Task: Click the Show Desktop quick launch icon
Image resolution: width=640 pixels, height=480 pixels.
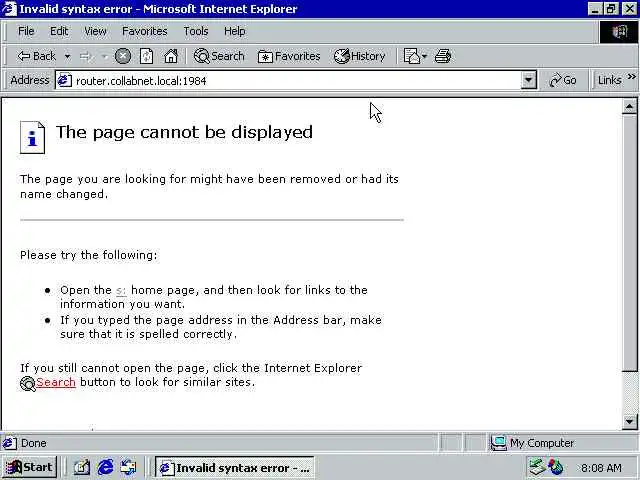Action: pyautogui.click(x=82, y=467)
